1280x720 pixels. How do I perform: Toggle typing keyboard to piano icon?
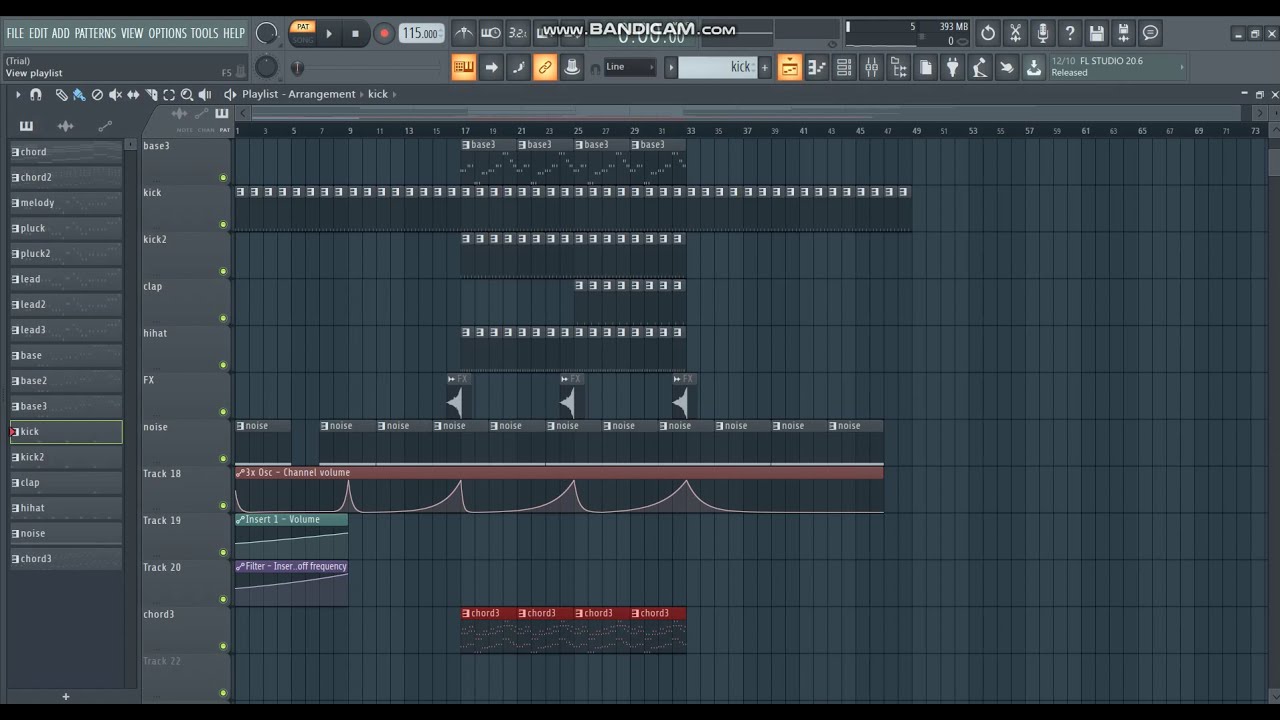tap(463, 67)
